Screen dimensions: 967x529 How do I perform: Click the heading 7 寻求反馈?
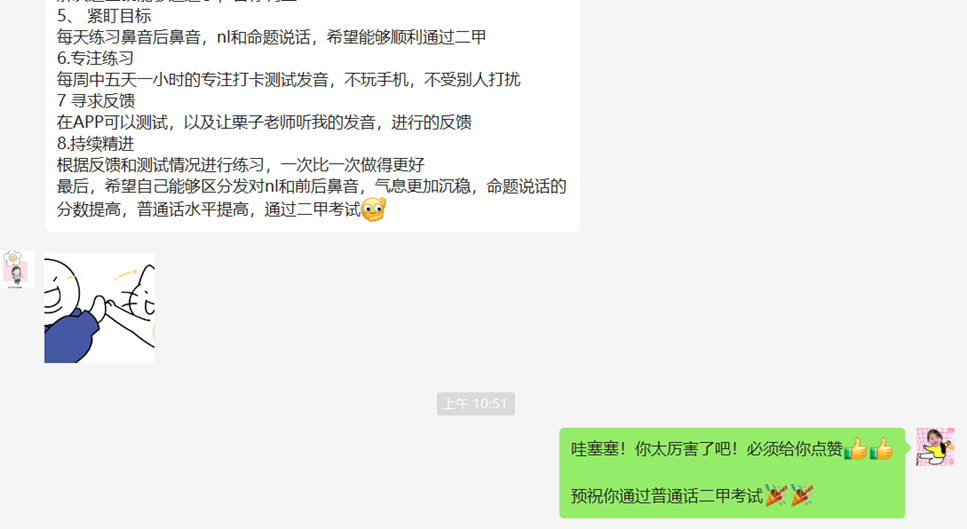point(96,101)
